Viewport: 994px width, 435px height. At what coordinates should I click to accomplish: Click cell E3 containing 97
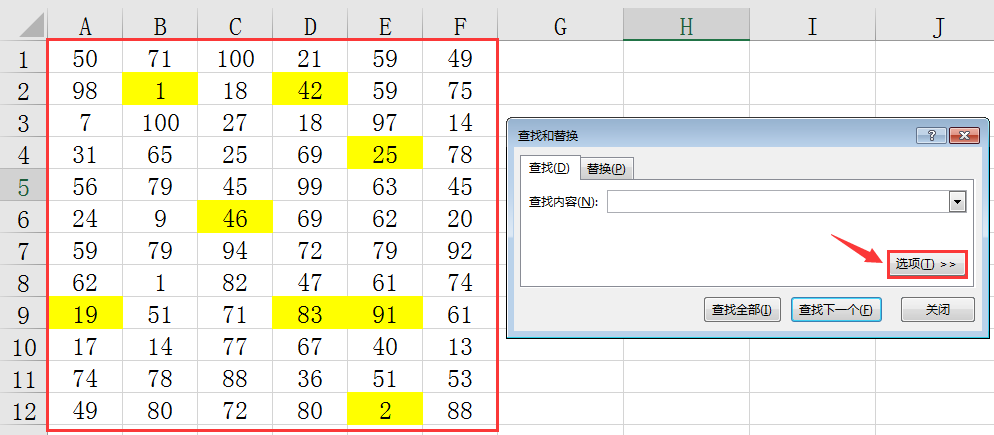coord(385,123)
